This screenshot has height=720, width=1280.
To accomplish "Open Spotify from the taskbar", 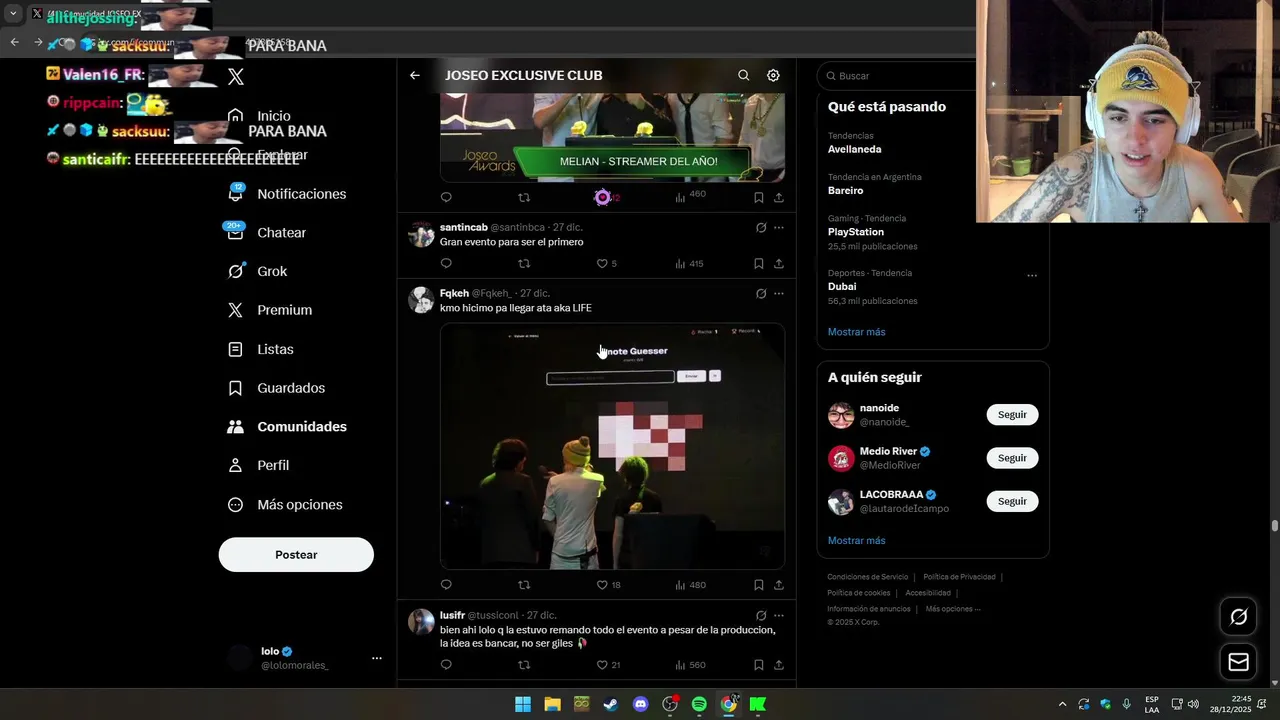I will (x=699, y=704).
